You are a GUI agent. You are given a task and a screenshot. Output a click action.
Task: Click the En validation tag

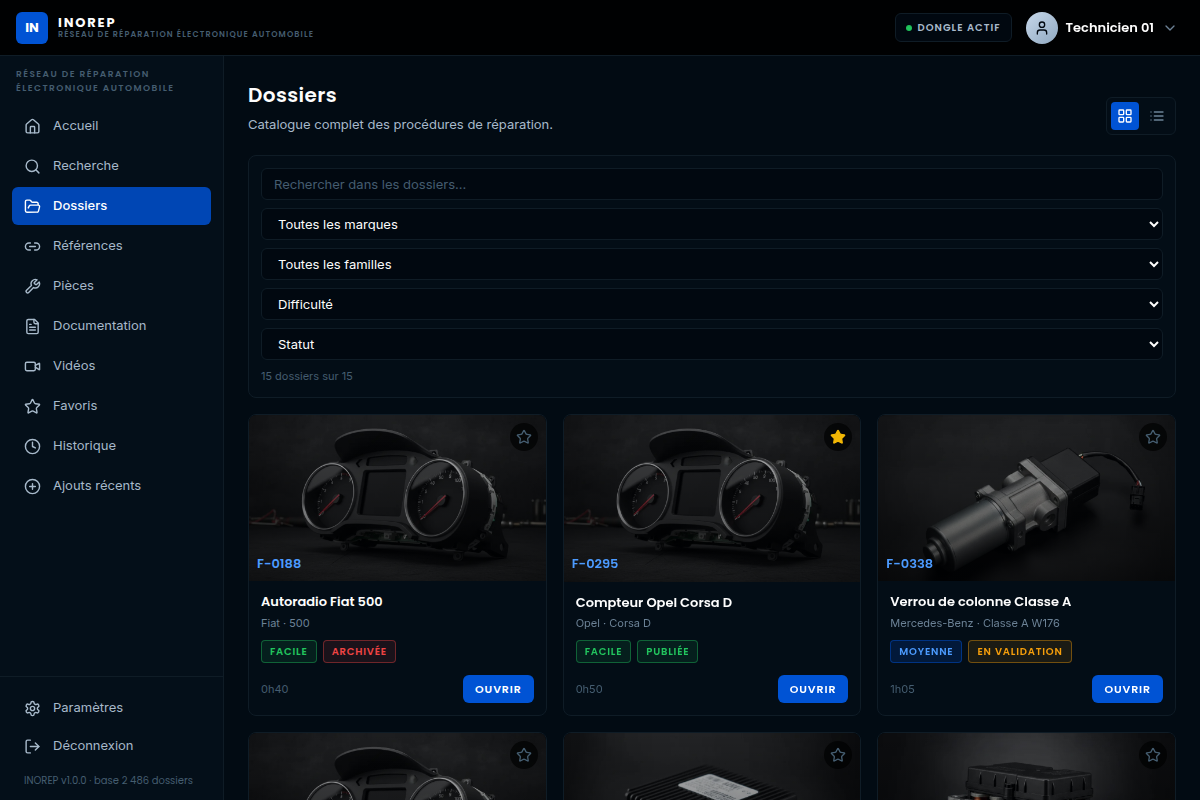point(1020,651)
